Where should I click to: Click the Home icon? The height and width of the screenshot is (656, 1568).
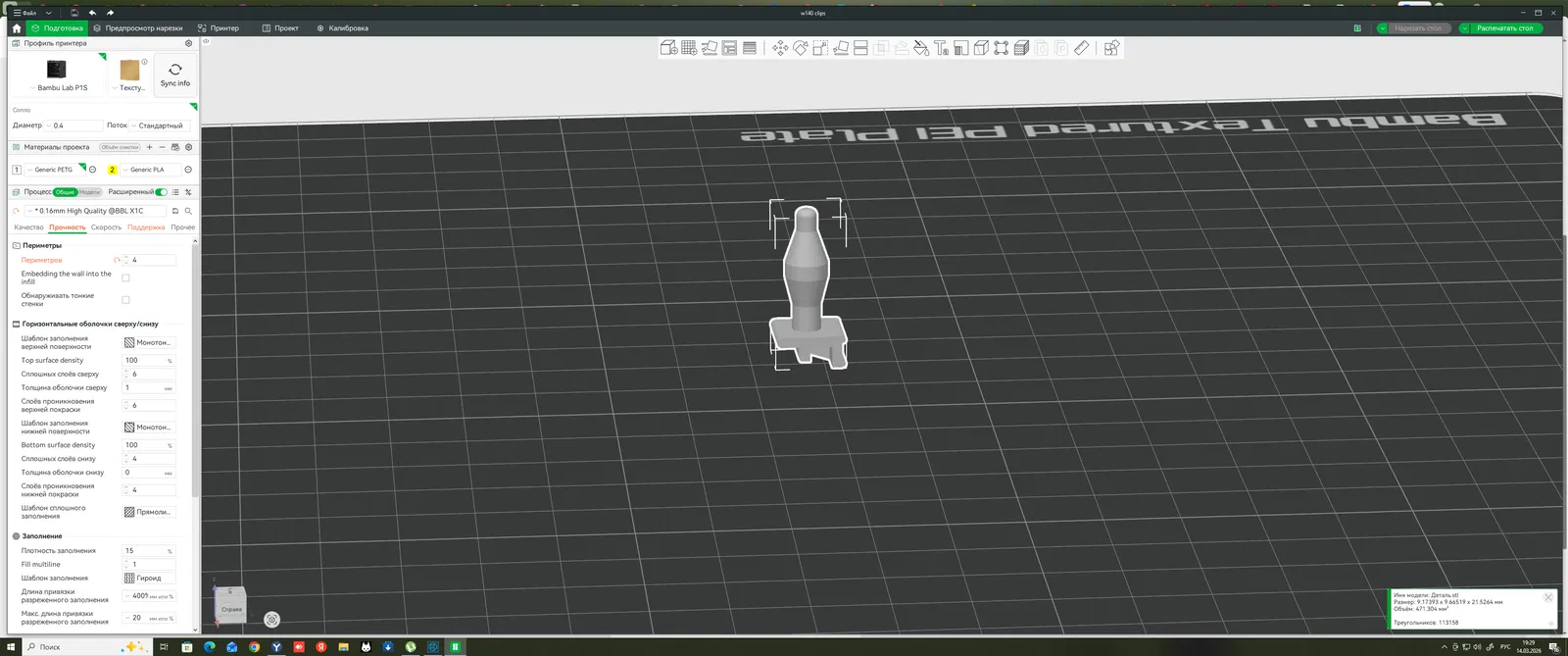16,27
